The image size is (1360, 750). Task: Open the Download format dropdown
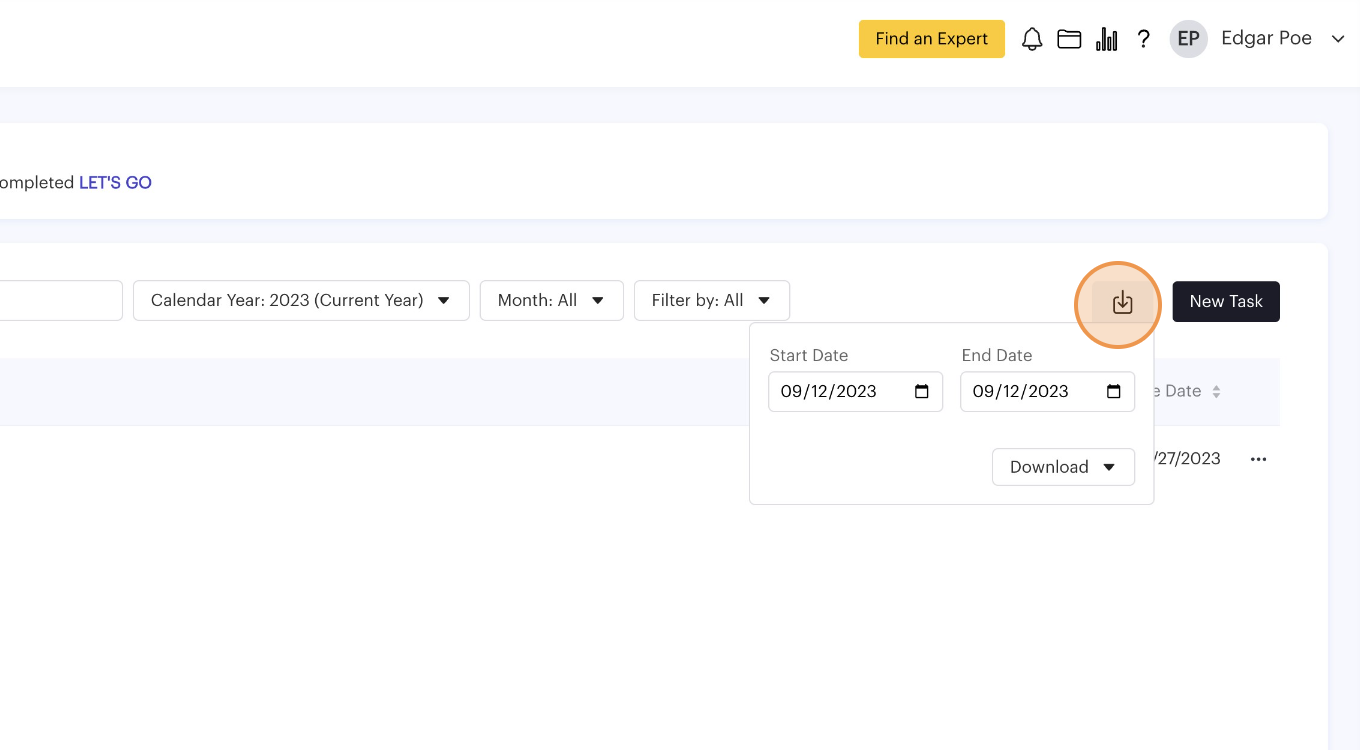click(x=1063, y=467)
